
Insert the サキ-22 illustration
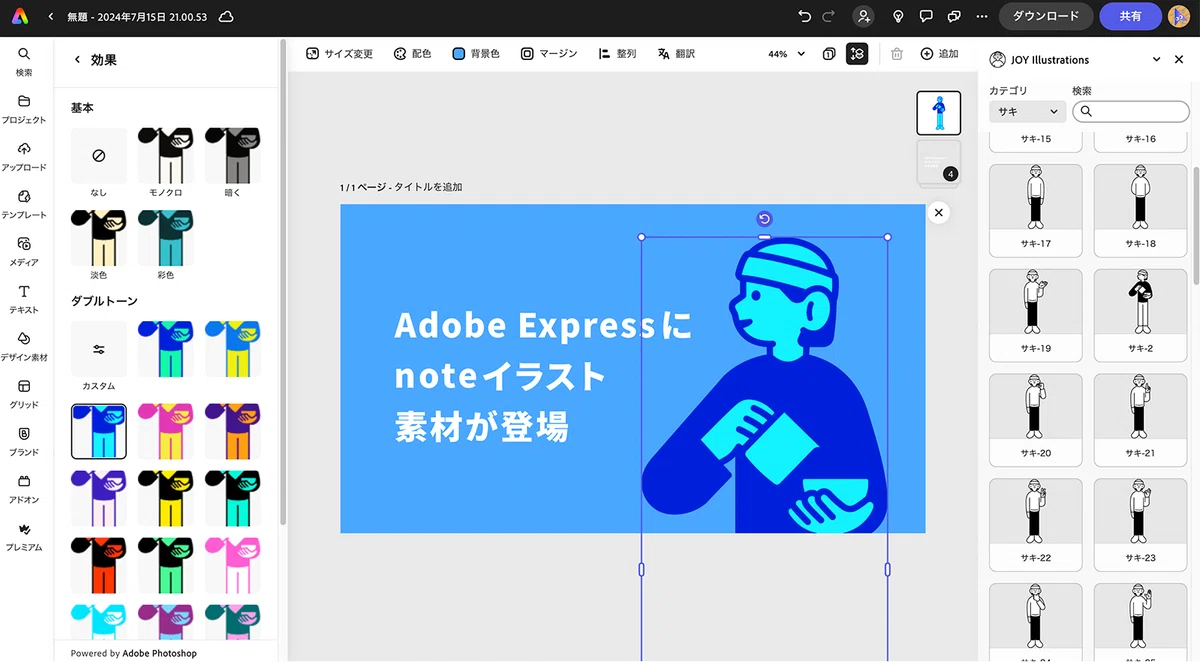coord(1035,525)
